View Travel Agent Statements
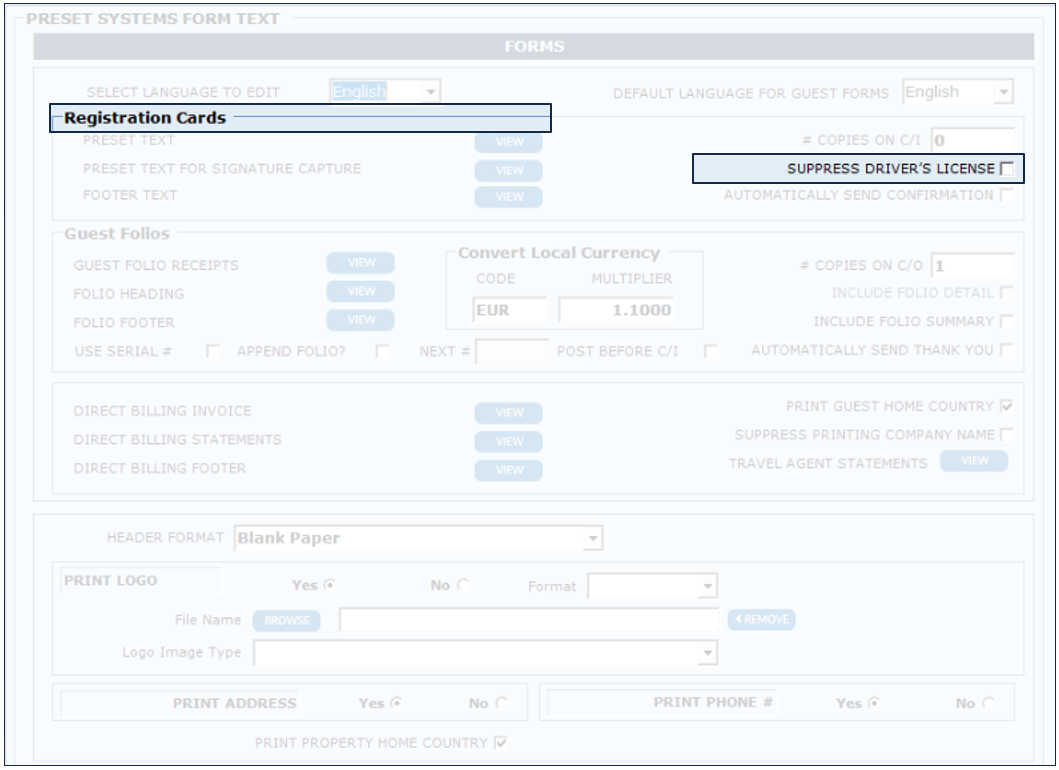Viewport: 1059px width, 770px height. (x=974, y=461)
